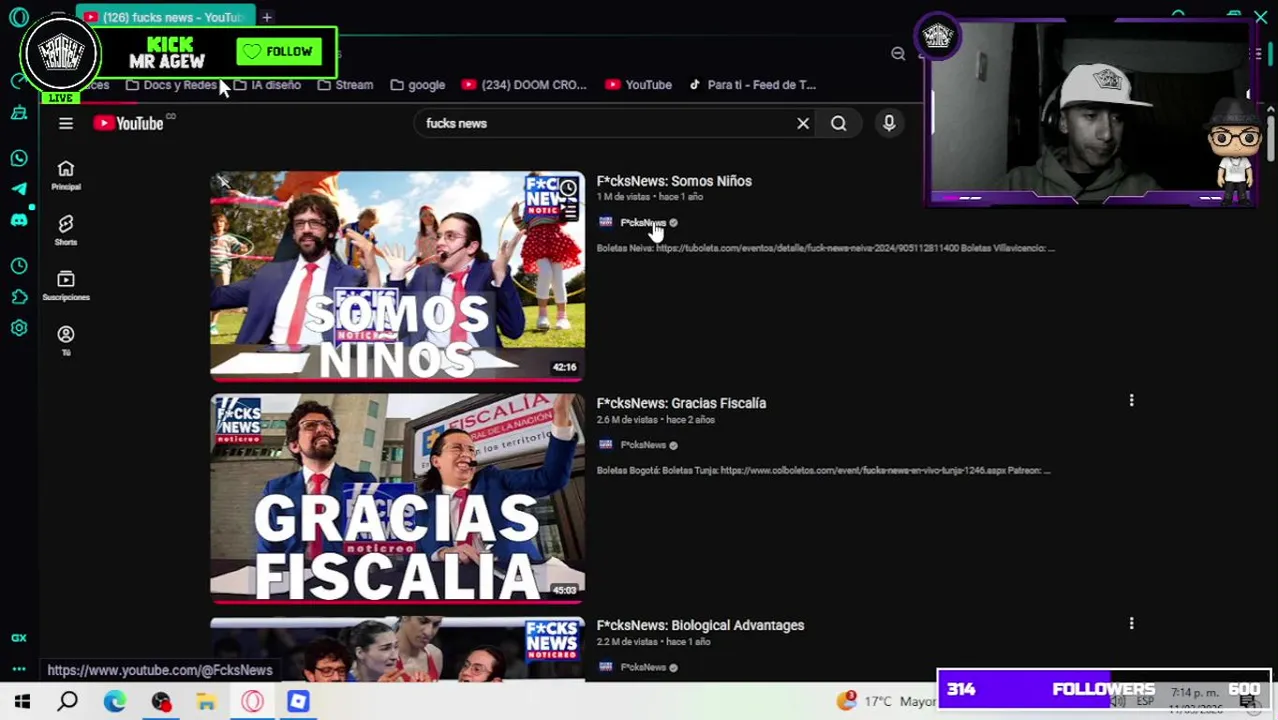Open options menu for Gracias Fiscalía
The width and height of the screenshot is (1278, 720).
[1131, 401]
